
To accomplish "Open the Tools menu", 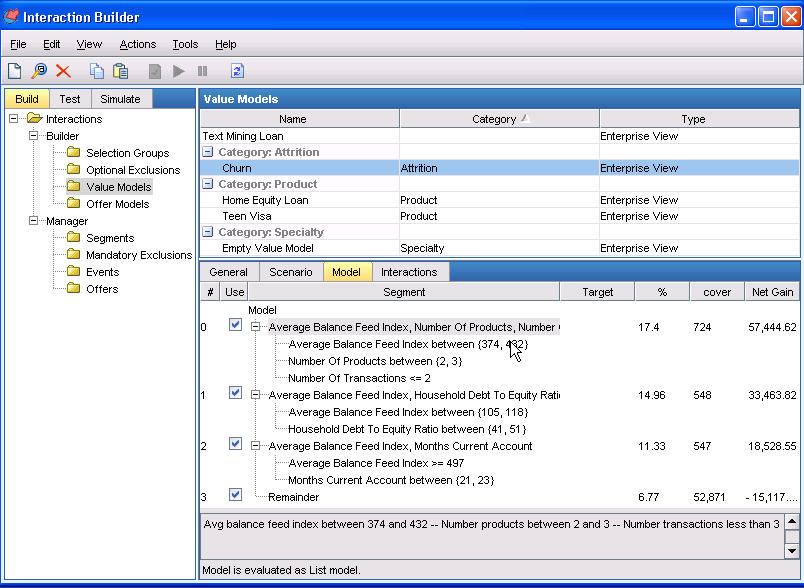I will [185, 45].
